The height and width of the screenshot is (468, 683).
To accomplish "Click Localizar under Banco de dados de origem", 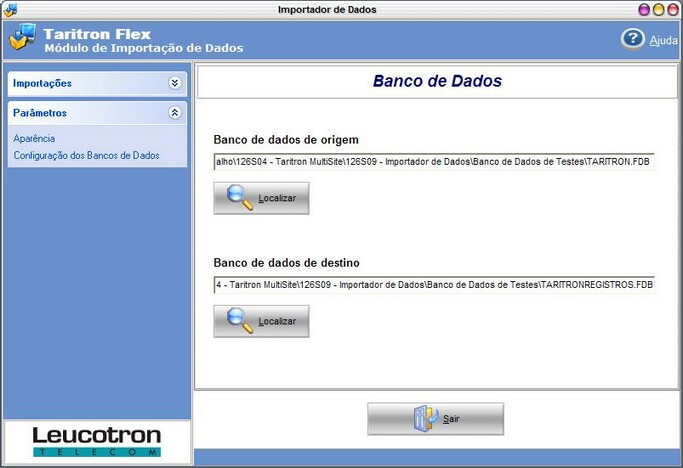I will pos(261,198).
